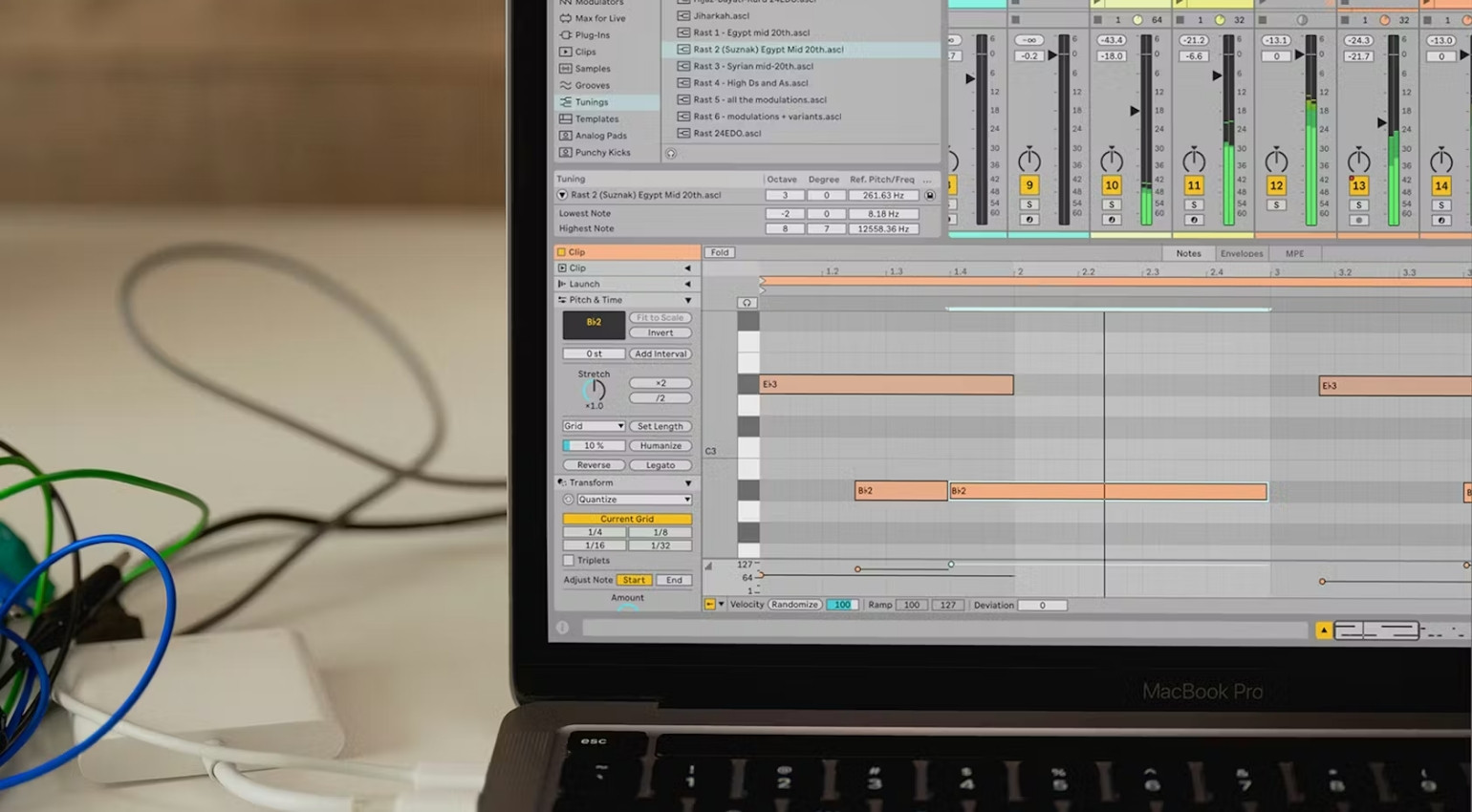Viewport: 1472px width, 812px height.
Task: Click the pan knob on track 11
Action: 1194,160
